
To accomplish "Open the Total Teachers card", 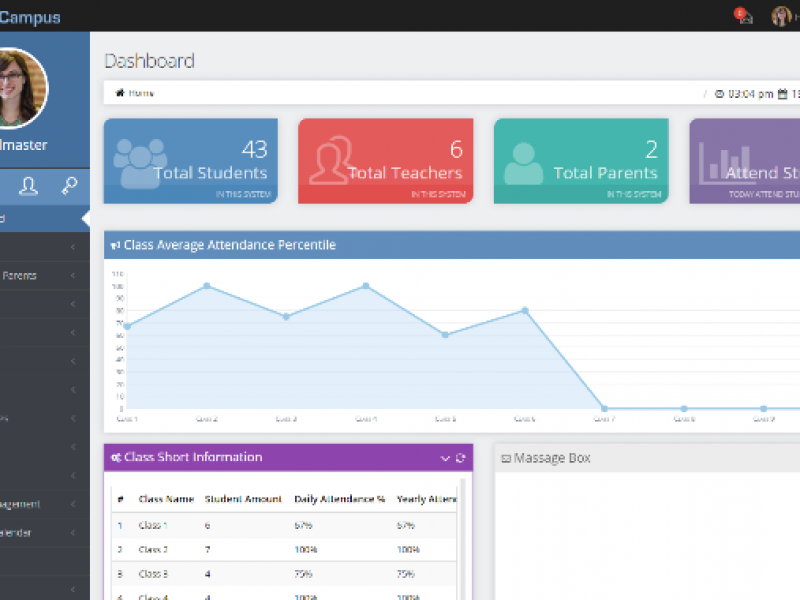I will (x=385, y=161).
